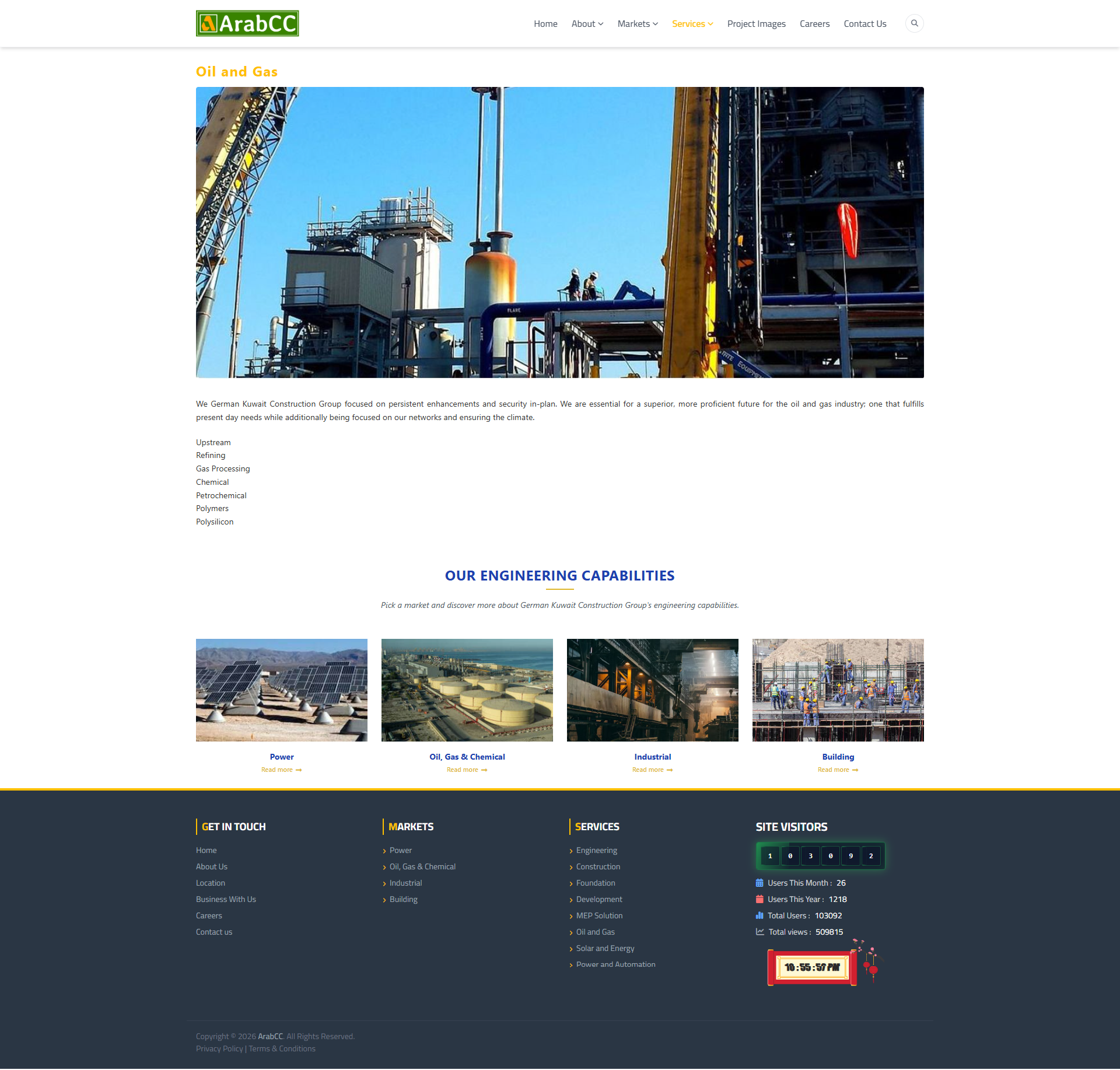Open Industrial under footer Markets

(x=405, y=883)
